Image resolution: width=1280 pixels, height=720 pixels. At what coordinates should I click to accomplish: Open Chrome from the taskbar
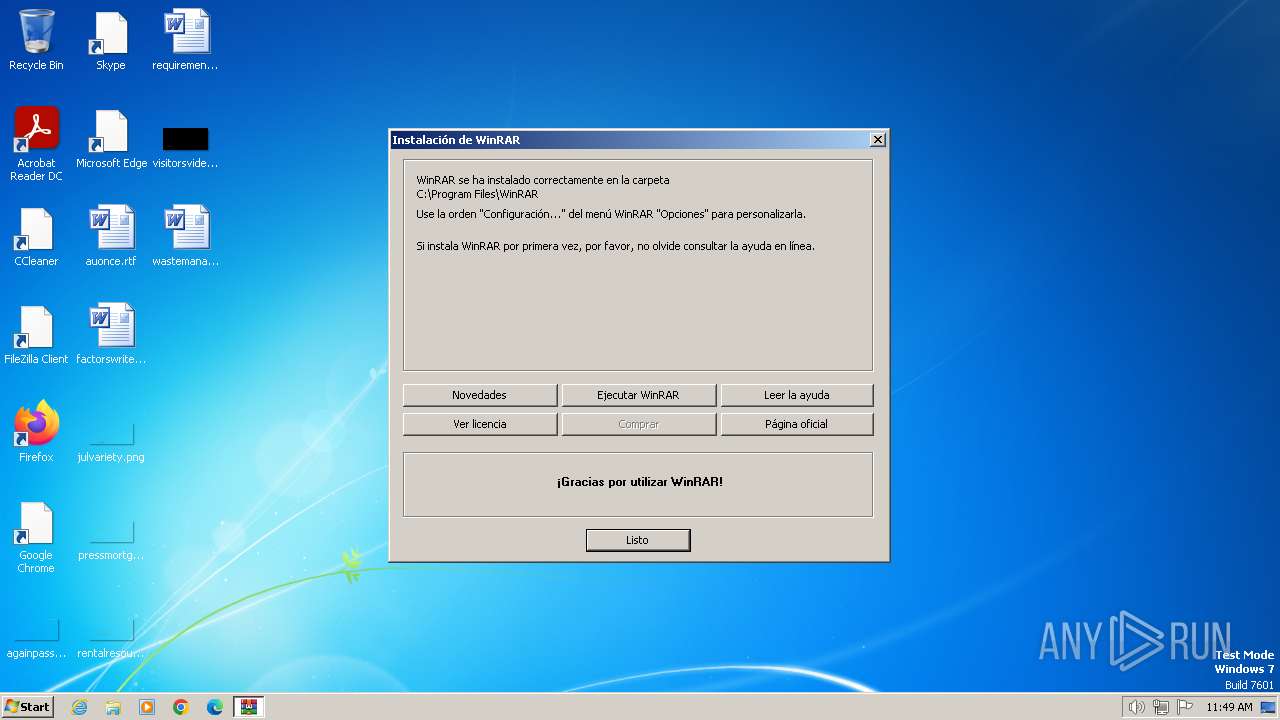click(181, 707)
